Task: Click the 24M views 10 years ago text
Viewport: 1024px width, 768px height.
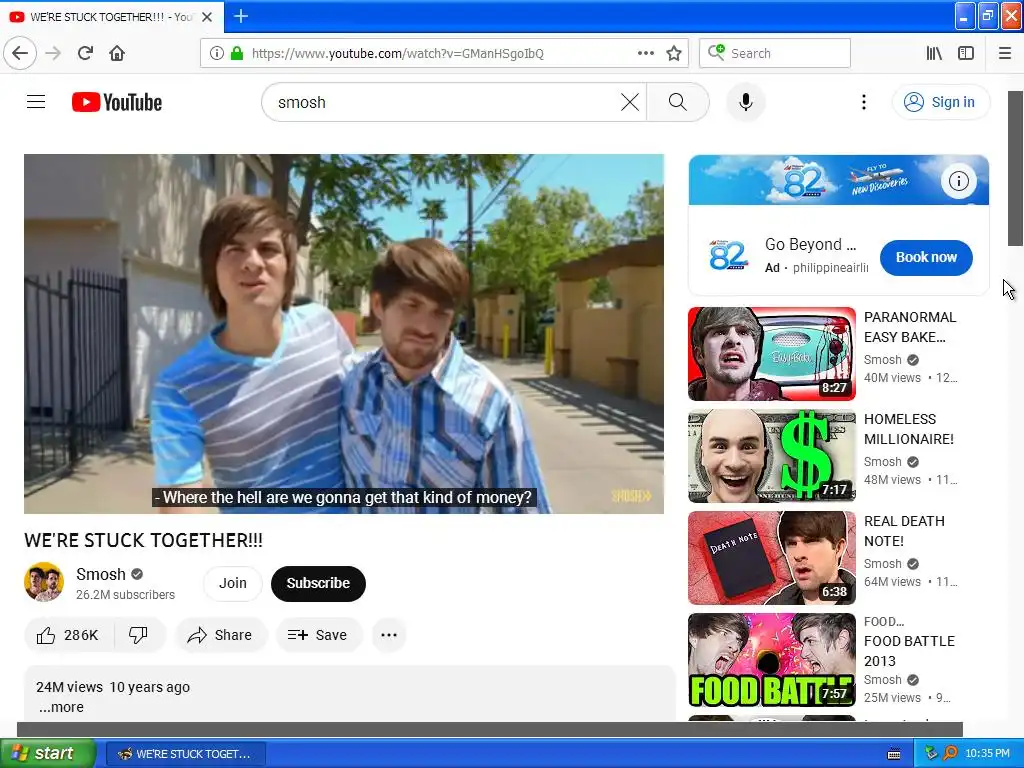Action: point(113,687)
